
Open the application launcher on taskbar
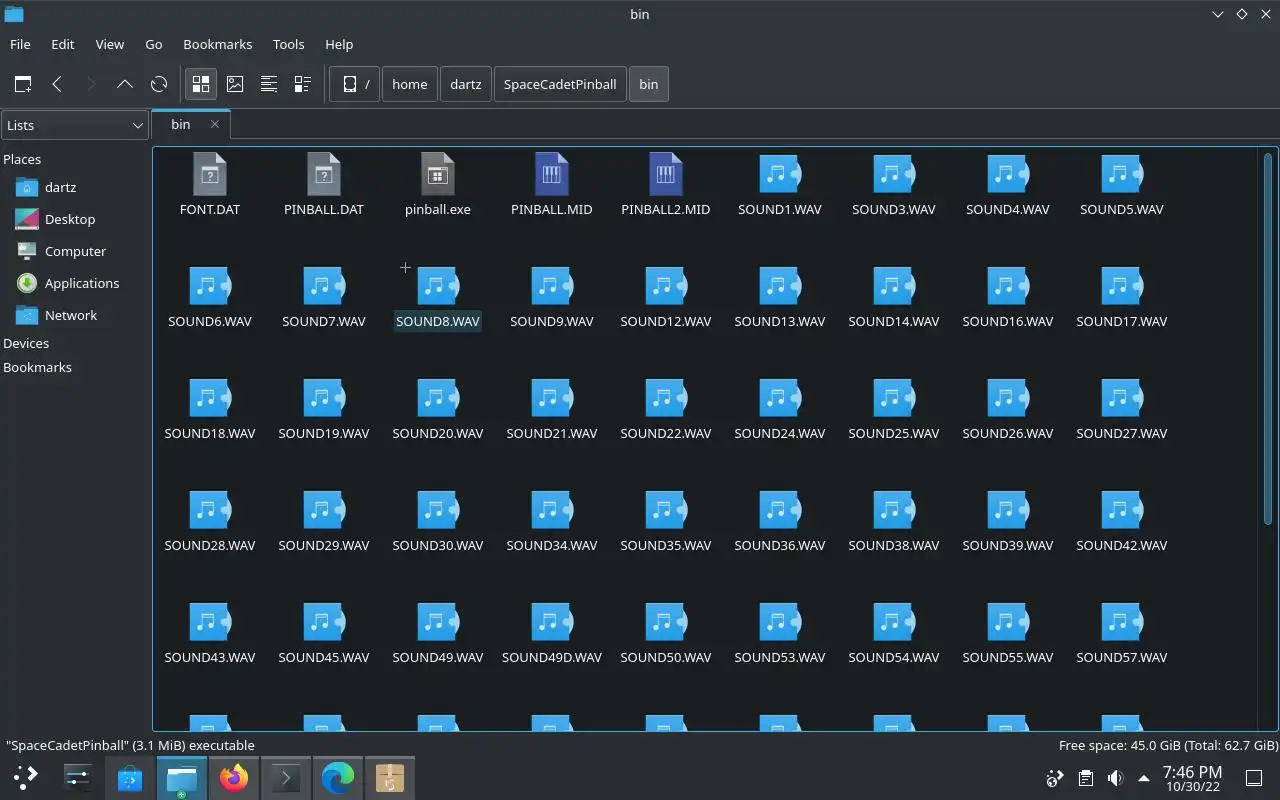[x=26, y=777]
